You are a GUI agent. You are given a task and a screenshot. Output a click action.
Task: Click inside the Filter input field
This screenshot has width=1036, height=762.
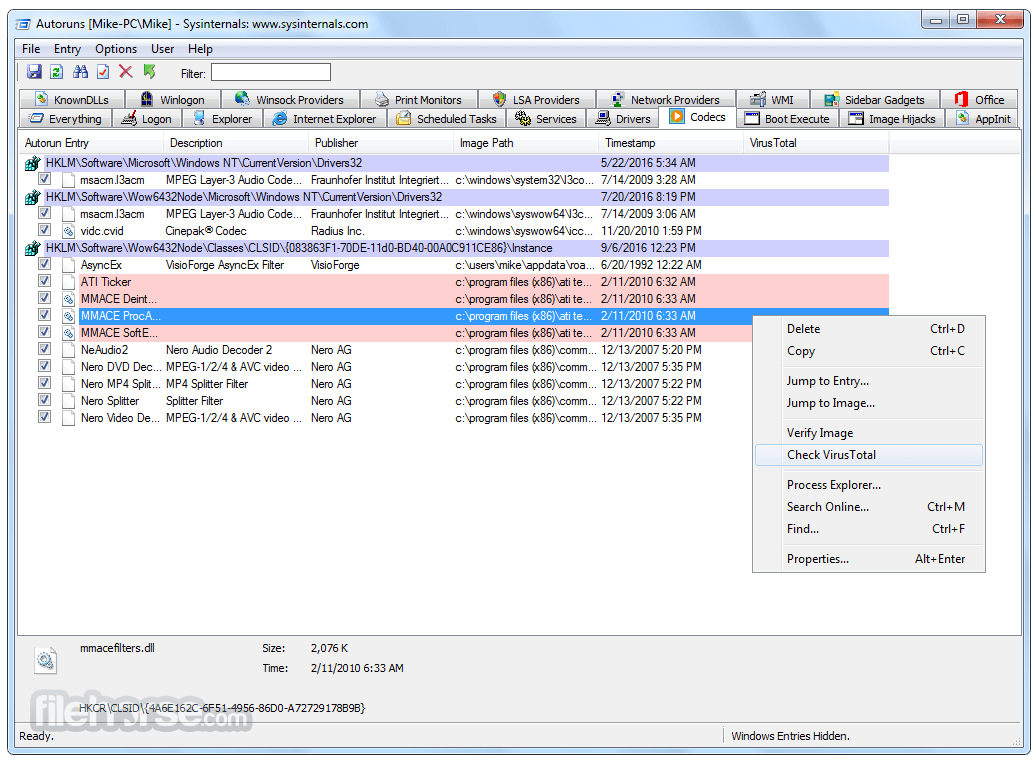click(x=271, y=72)
